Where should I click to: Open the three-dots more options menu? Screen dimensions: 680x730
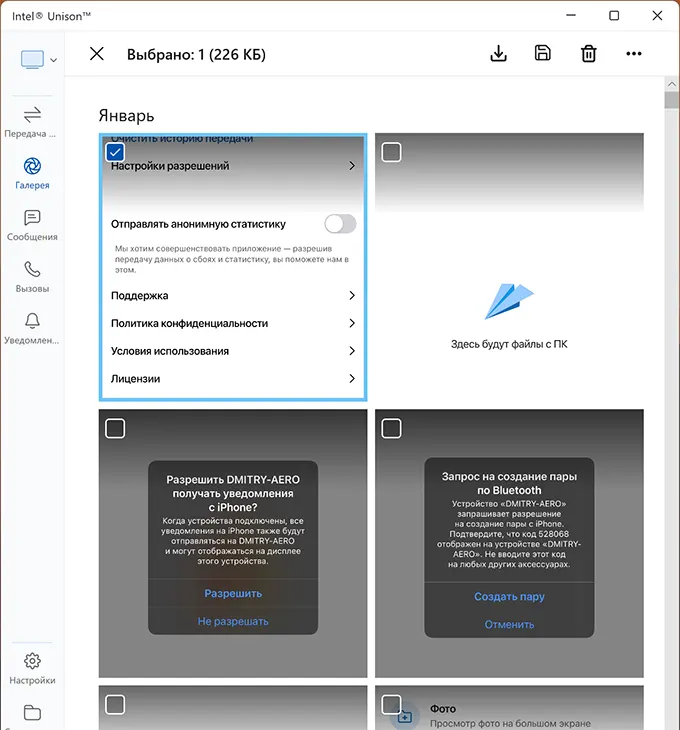pos(634,54)
